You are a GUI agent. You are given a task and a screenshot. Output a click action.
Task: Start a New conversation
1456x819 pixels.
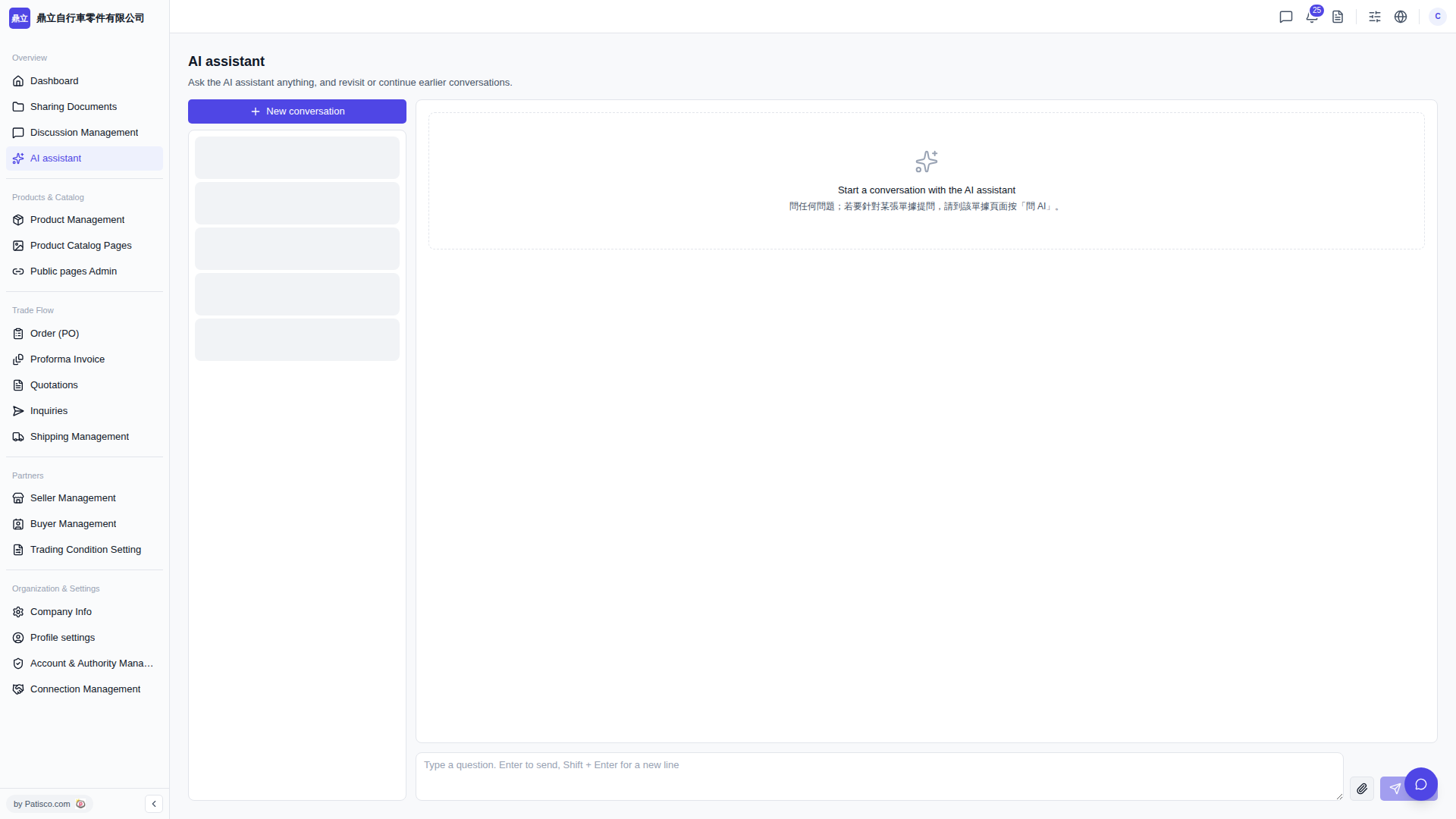pos(297,111)
